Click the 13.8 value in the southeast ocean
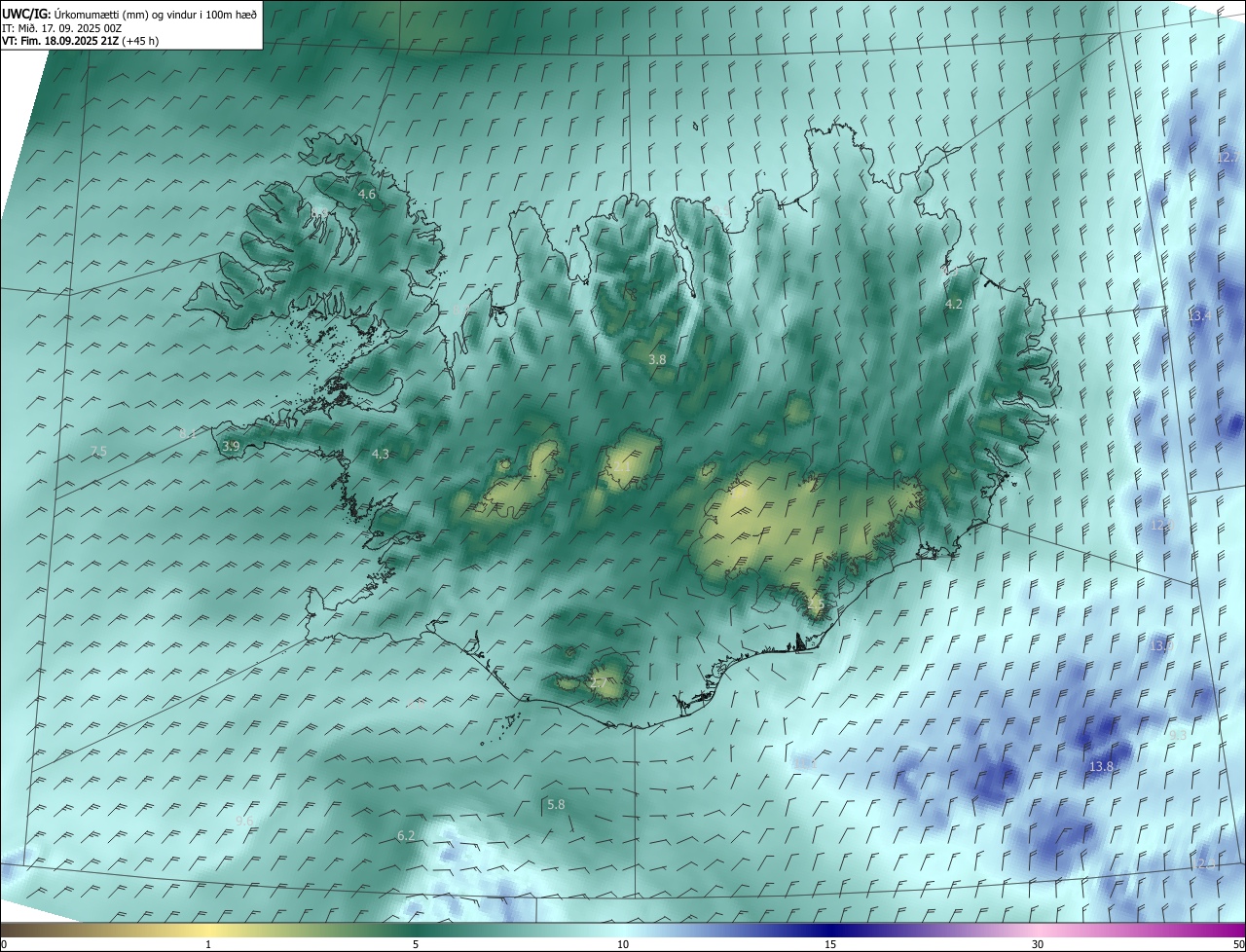The height and width of the screenshot is (952, 1246). point(1101,767)
